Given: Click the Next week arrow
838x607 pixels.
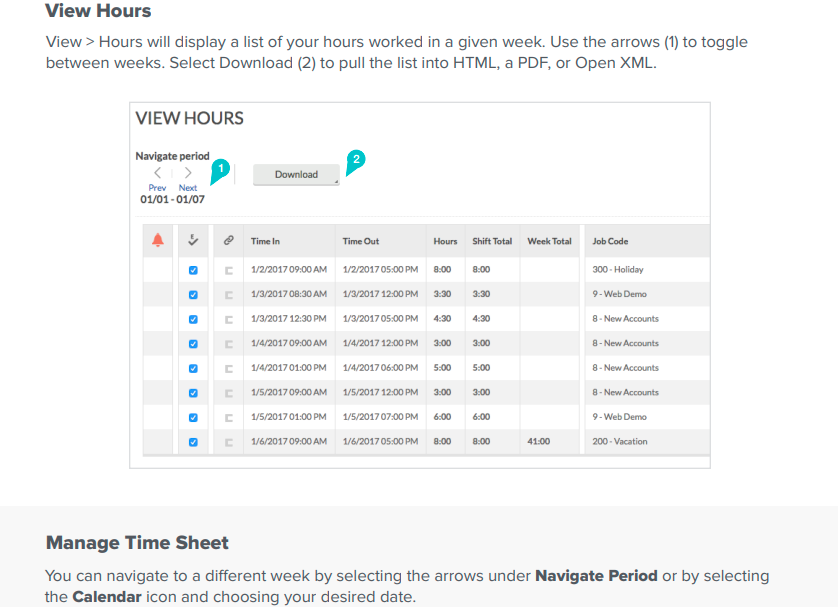Looking at the screenshot, I should pyautogui.click(x=188, y=174).
